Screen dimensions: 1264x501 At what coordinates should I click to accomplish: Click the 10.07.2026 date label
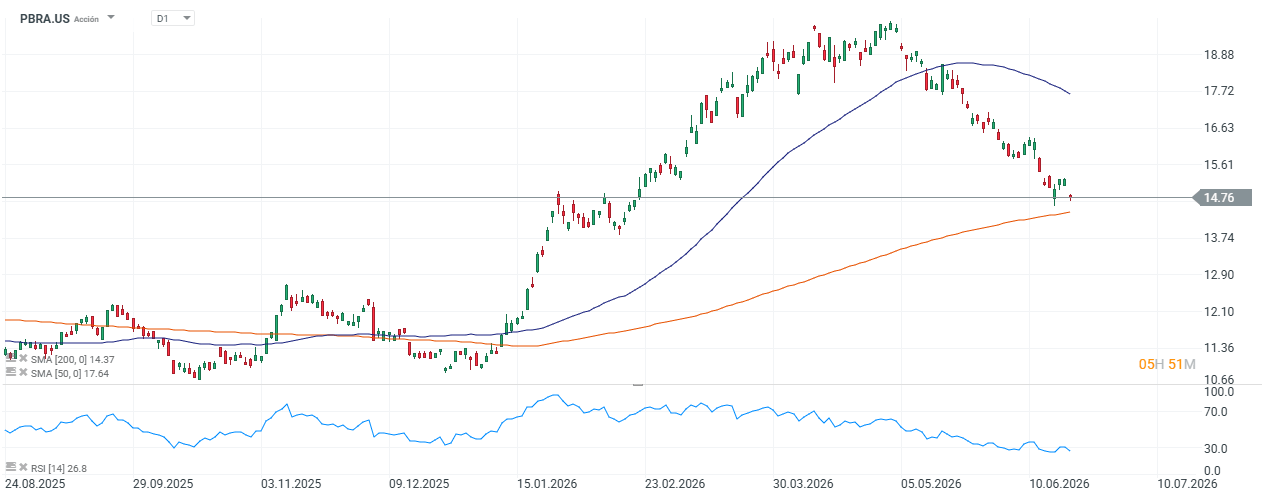tap(1187, 483)
